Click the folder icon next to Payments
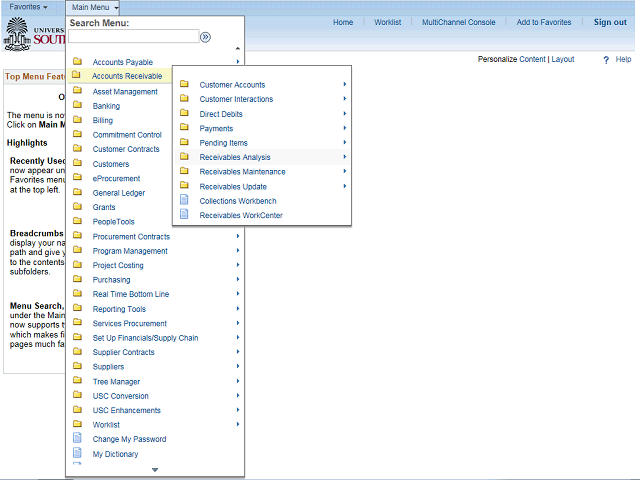Image resolution: width=640 pixels, height=480 pixels. pos(183,128)
